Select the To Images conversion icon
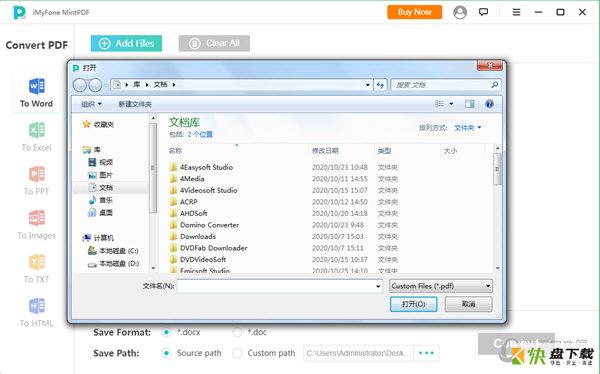 pyautogui.click(x=37, y=218)
